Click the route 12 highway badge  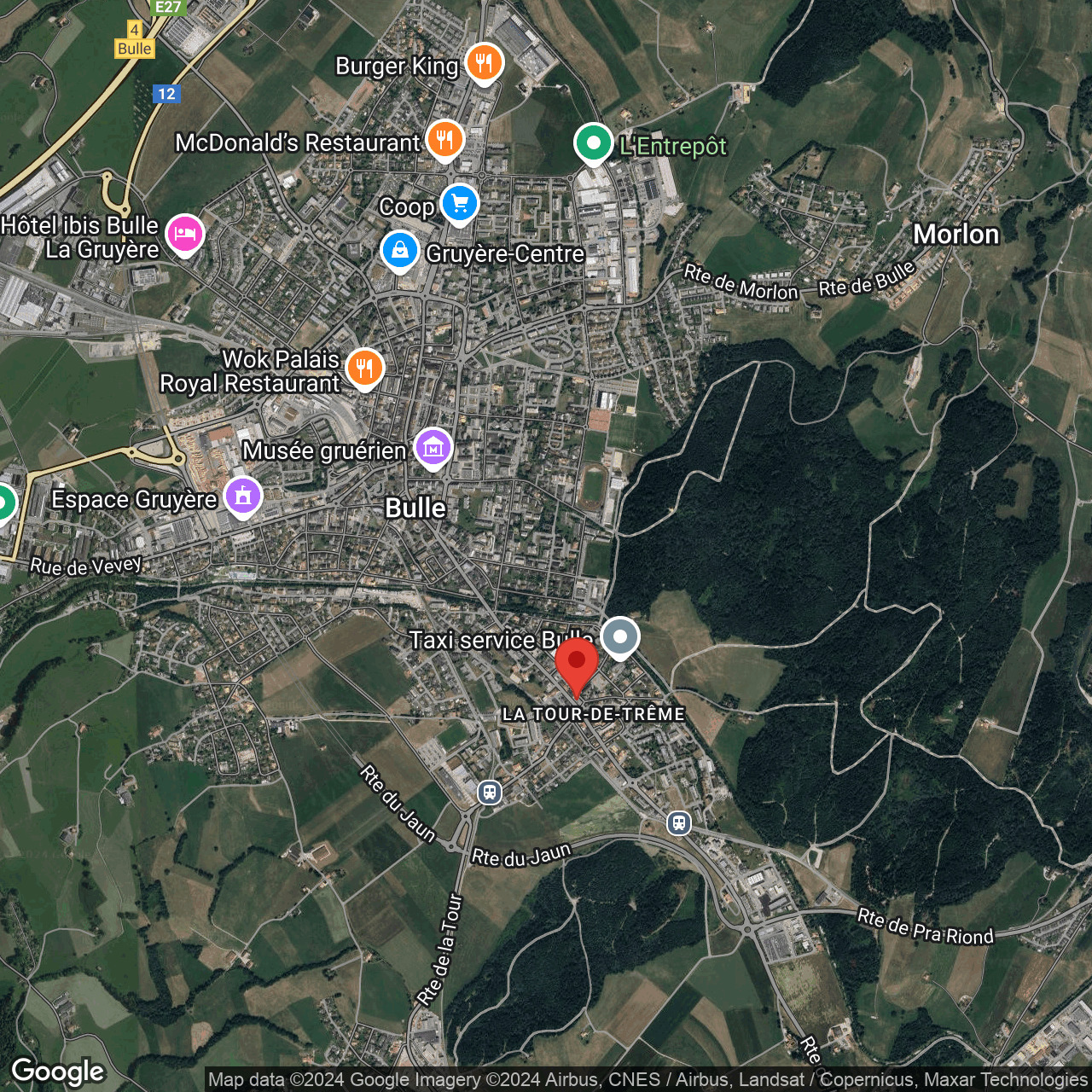[167, 94]
